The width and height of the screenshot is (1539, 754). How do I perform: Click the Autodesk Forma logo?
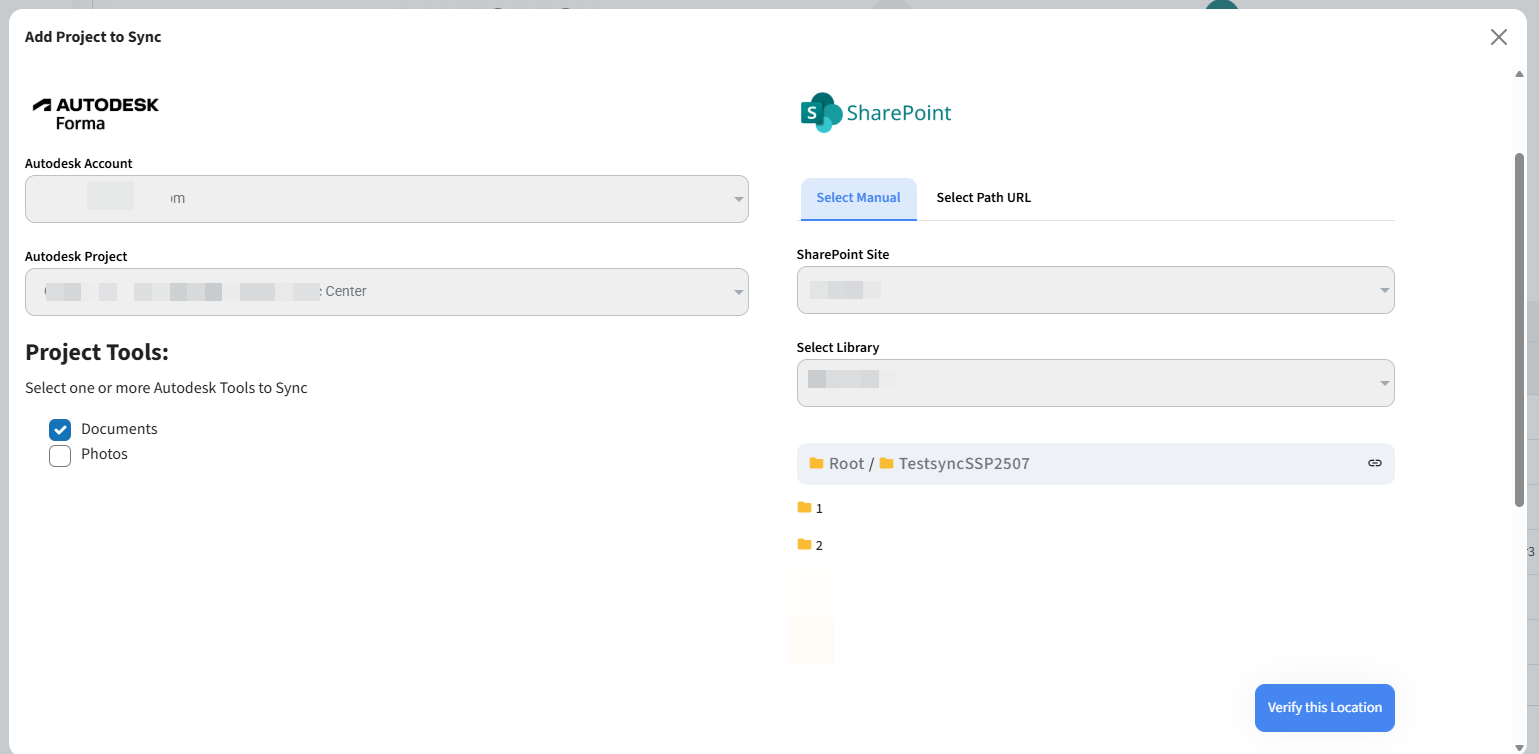pyautogui.click(x=96, y=113)
